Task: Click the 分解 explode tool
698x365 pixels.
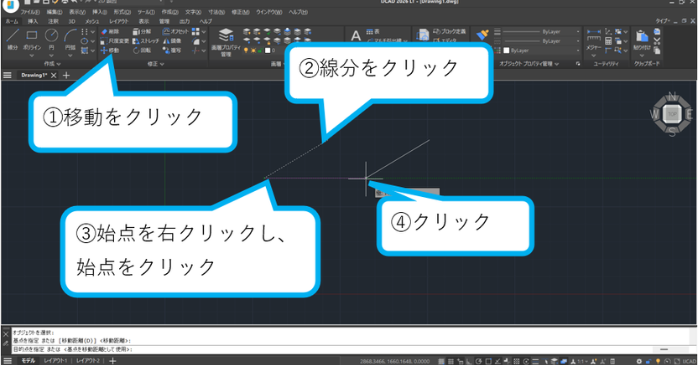Action: pyautogui.click(x=142, y=32)
